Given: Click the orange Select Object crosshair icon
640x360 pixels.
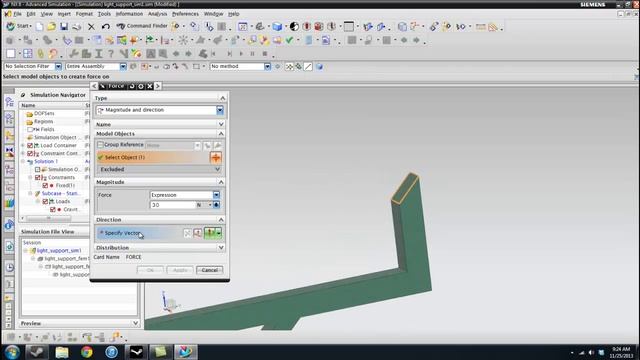Looking at the screenshot, I should coord(216,158).
